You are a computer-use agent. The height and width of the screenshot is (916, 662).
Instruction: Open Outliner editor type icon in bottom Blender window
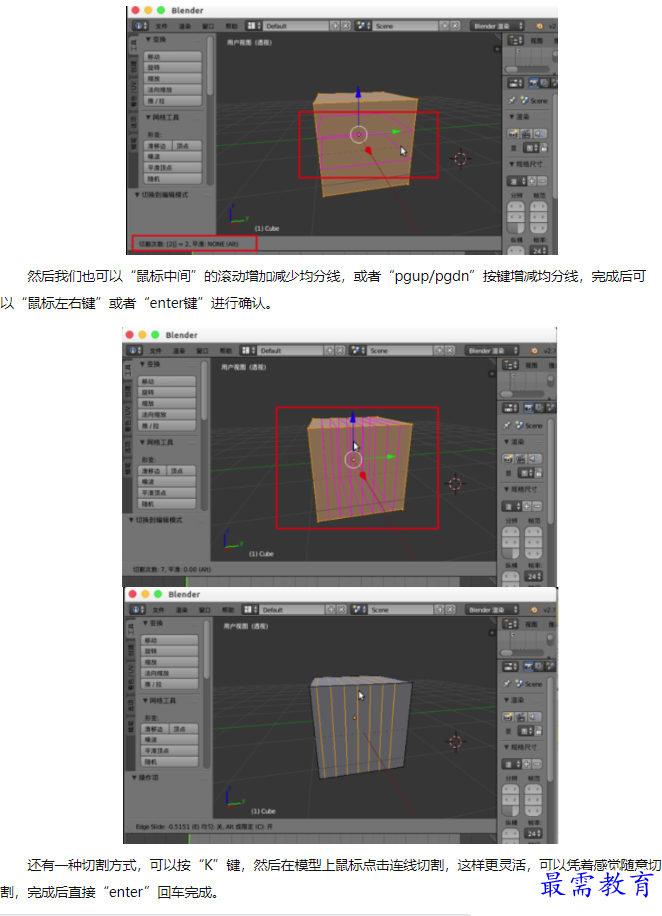(510, 623)
